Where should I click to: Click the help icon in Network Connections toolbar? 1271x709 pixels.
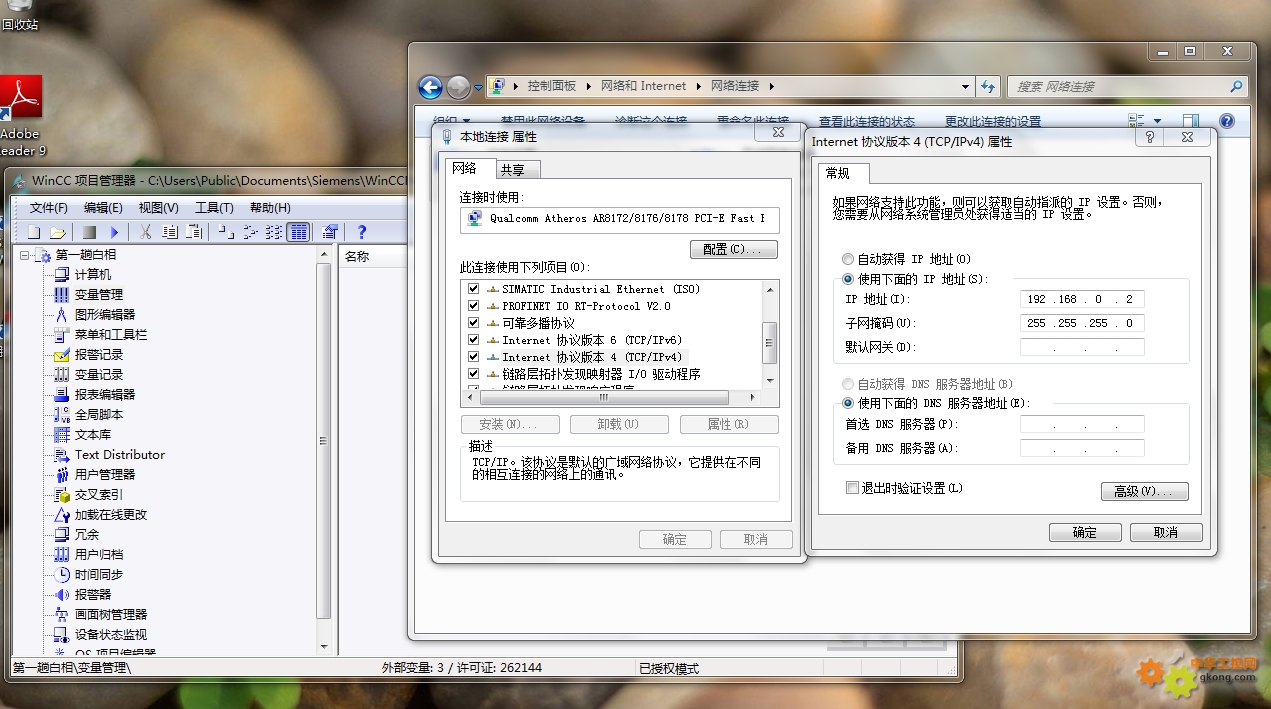(1226, 121)
